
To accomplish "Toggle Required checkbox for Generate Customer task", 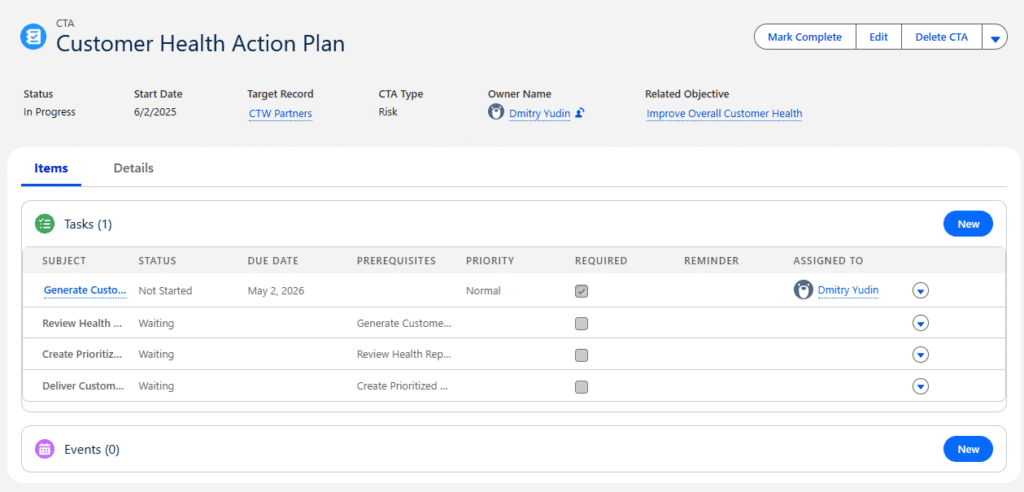I will point(581,291).
